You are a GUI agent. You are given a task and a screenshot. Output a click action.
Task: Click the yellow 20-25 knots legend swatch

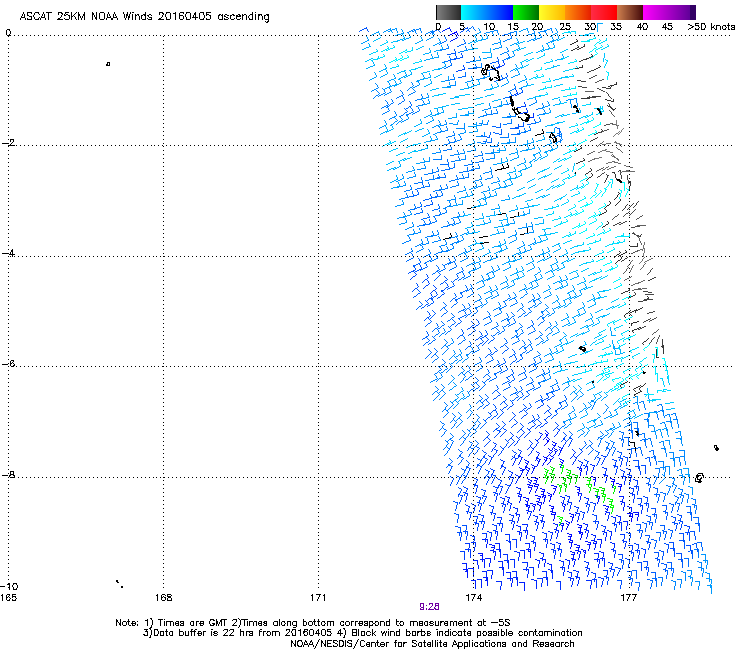[552, 12]
